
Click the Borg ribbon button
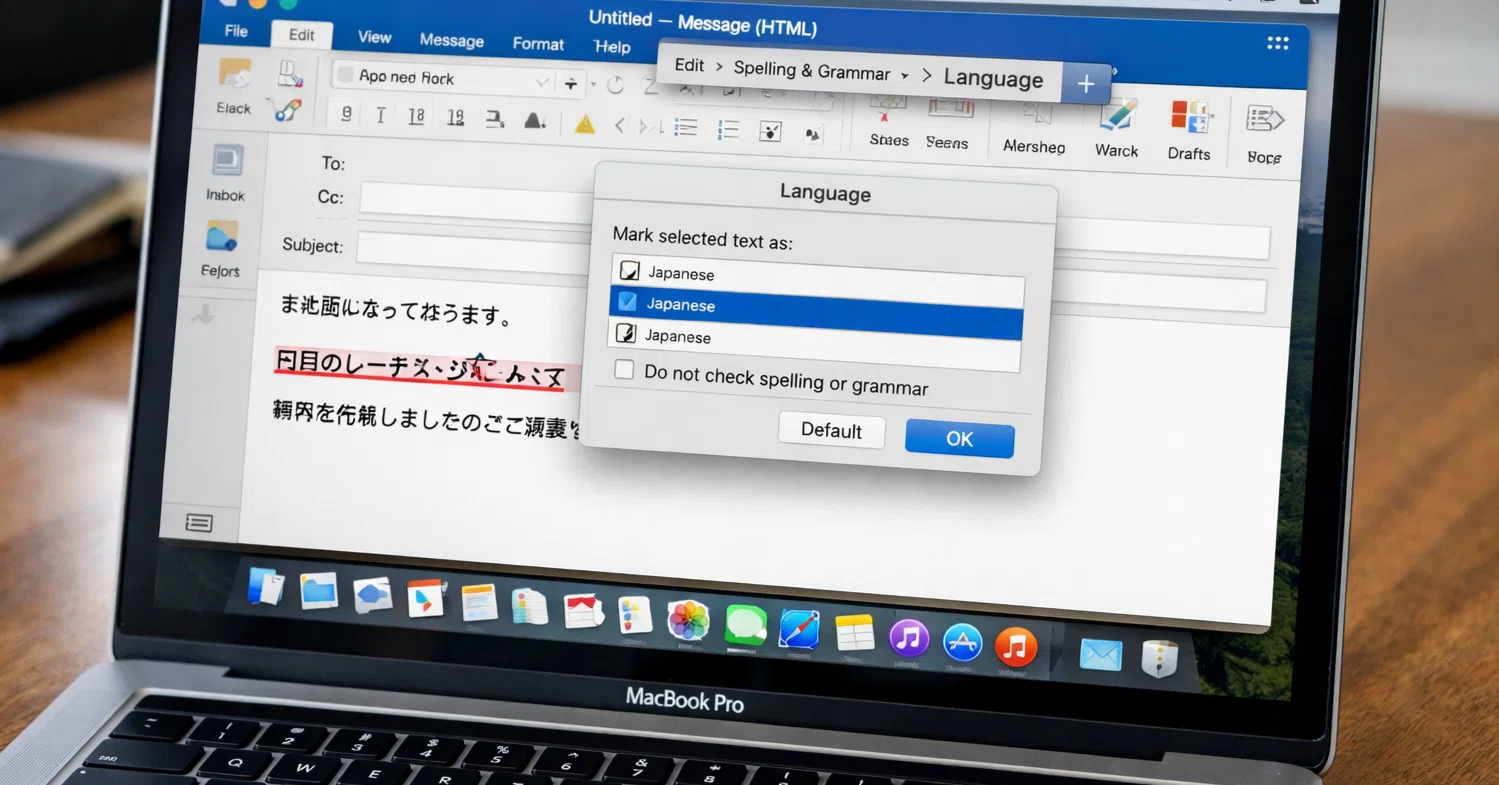tap(1264, 134)
